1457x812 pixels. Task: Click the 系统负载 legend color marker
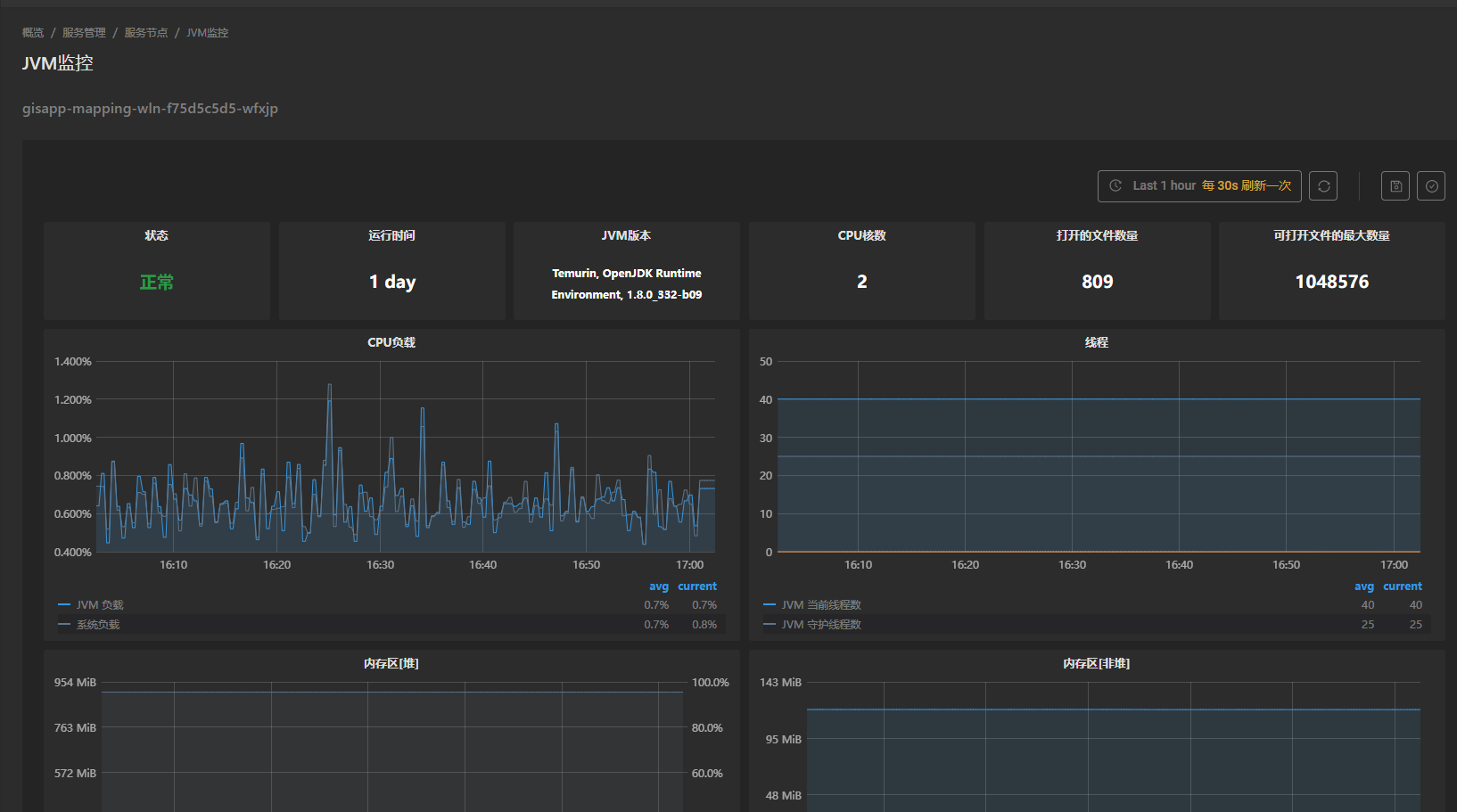click(x=62, y=624)
